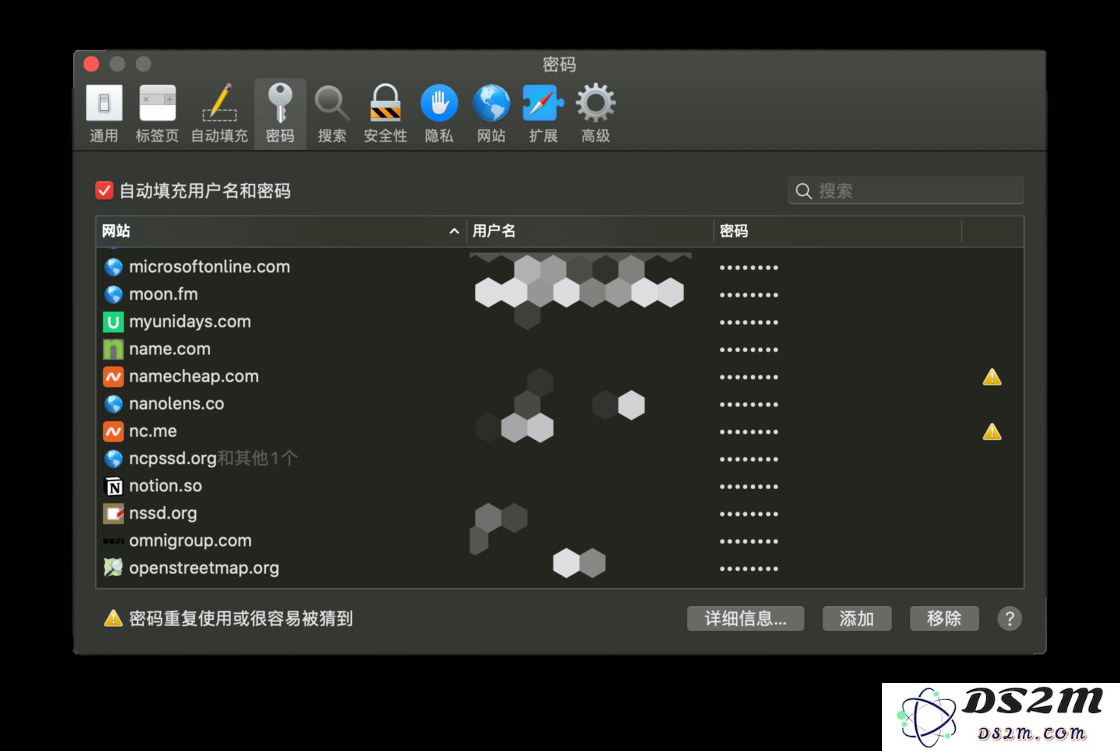Image resolution: width=1120 pixels, height=751 pixels.
Task: Open the 自动填充 (AutoFill) pencil icon
Action: coord(219,104)
